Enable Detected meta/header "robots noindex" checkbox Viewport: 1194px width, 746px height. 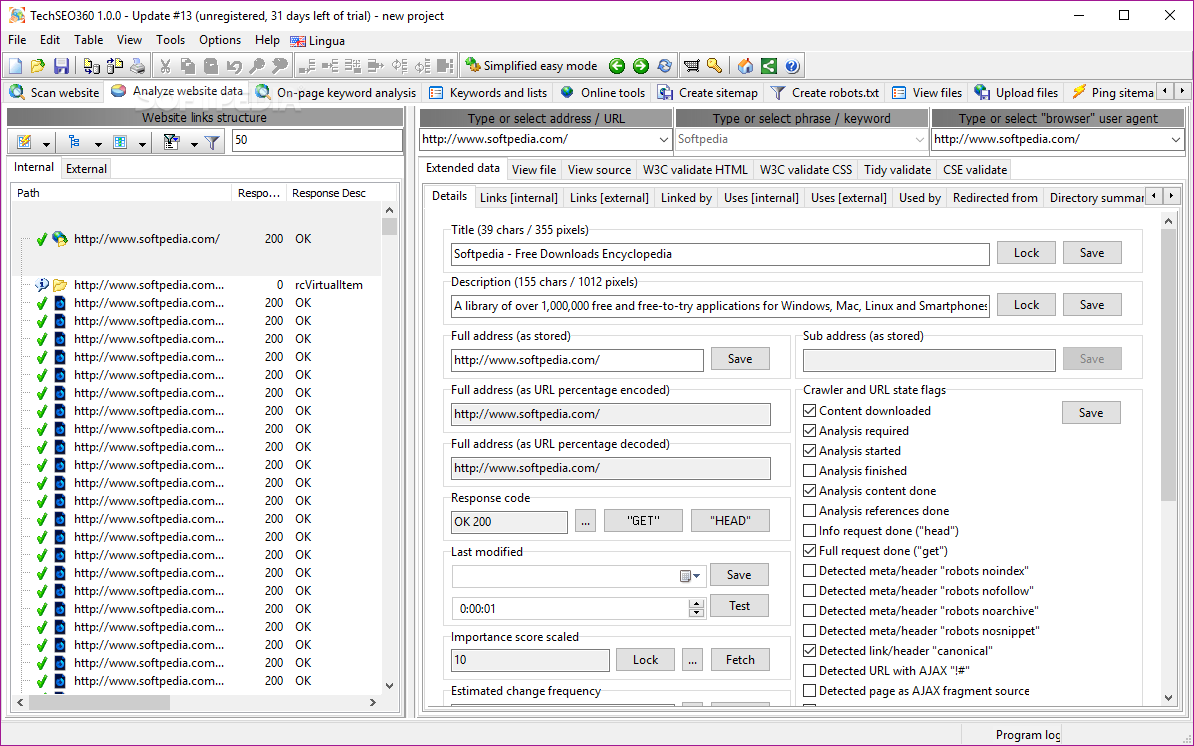(809, 571)
